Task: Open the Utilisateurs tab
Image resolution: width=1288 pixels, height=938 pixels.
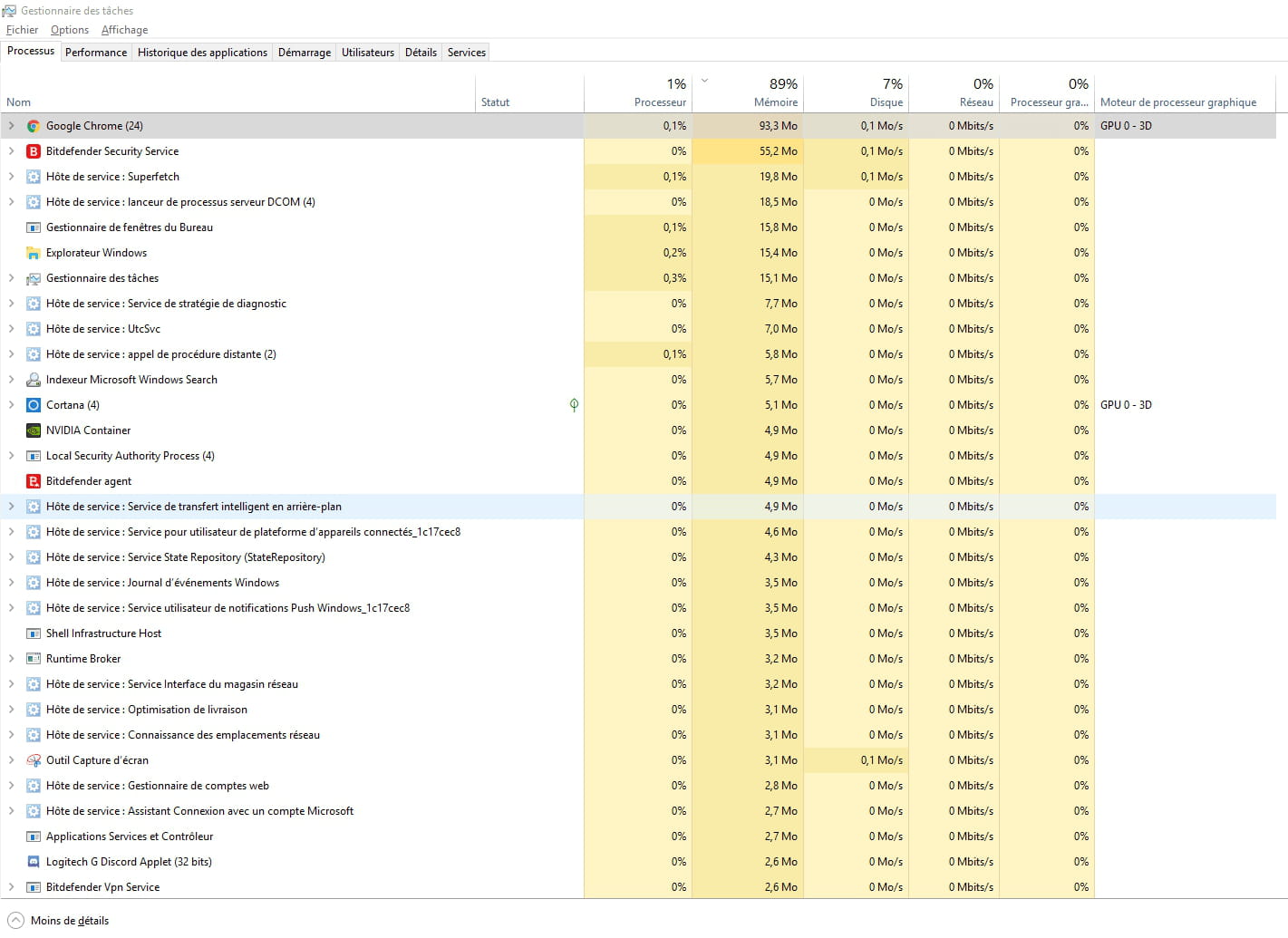Action: 368,53
